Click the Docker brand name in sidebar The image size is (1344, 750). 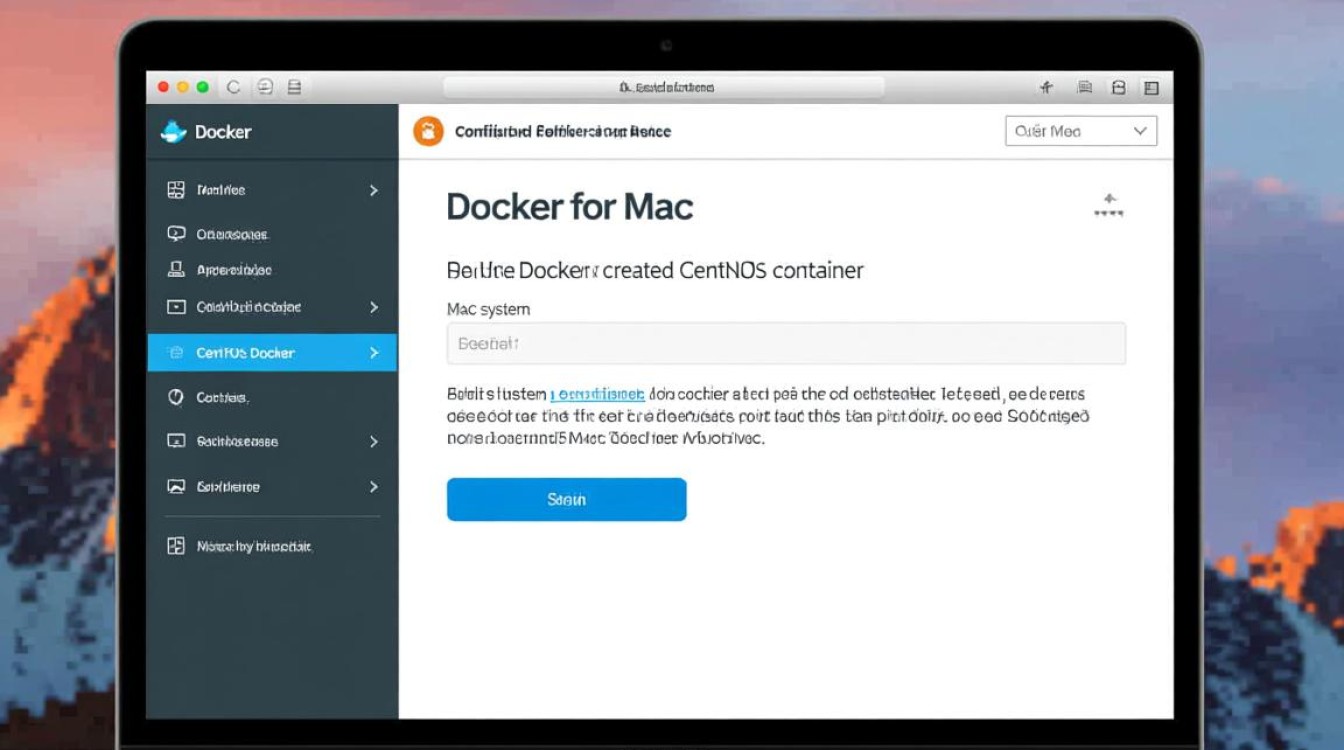click(x=223, y=132)
